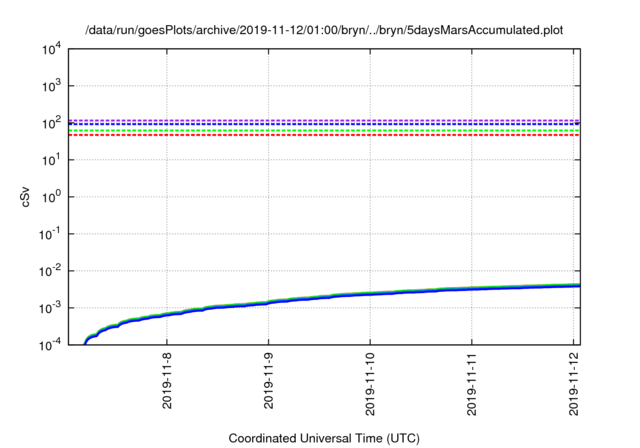Click the 10^4 y-axis tick label
640x448 pixels.
[x=52, y=49]
